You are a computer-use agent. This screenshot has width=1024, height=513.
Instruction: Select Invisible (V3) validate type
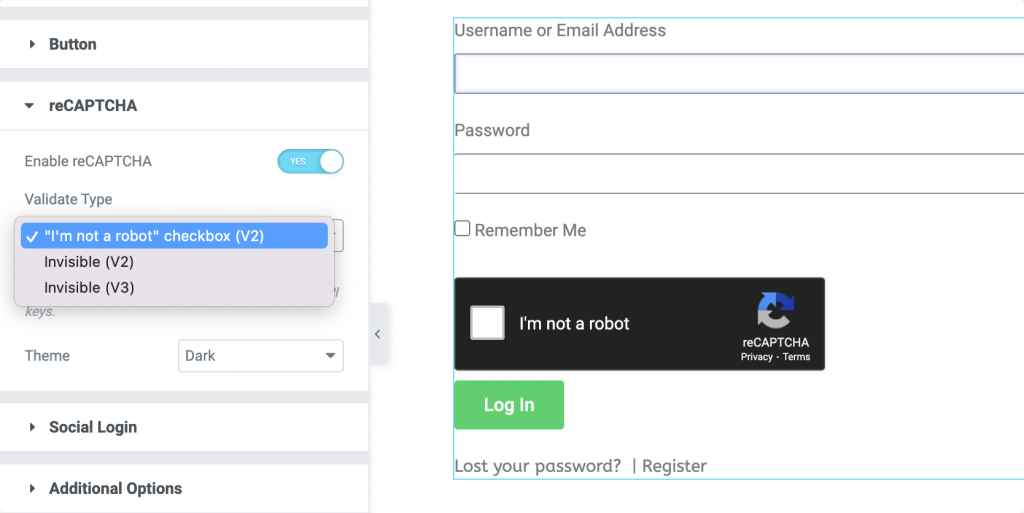coord(89,288)
